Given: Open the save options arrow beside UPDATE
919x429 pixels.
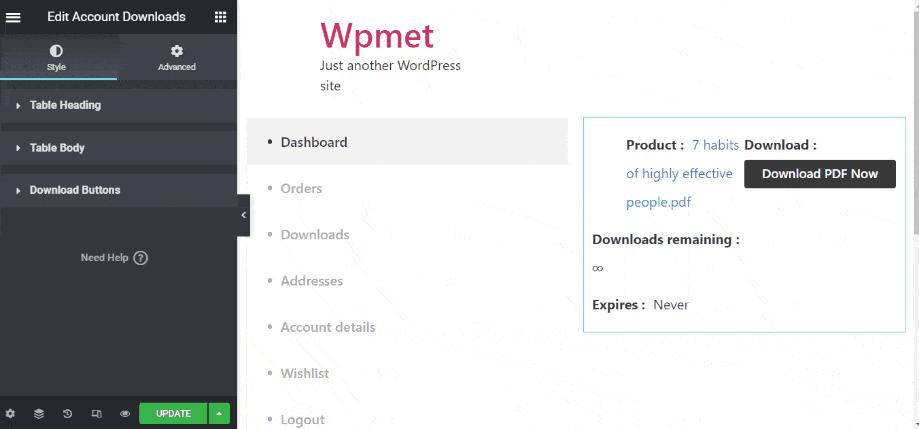Looking at the screenshot, I should point(219,414).
